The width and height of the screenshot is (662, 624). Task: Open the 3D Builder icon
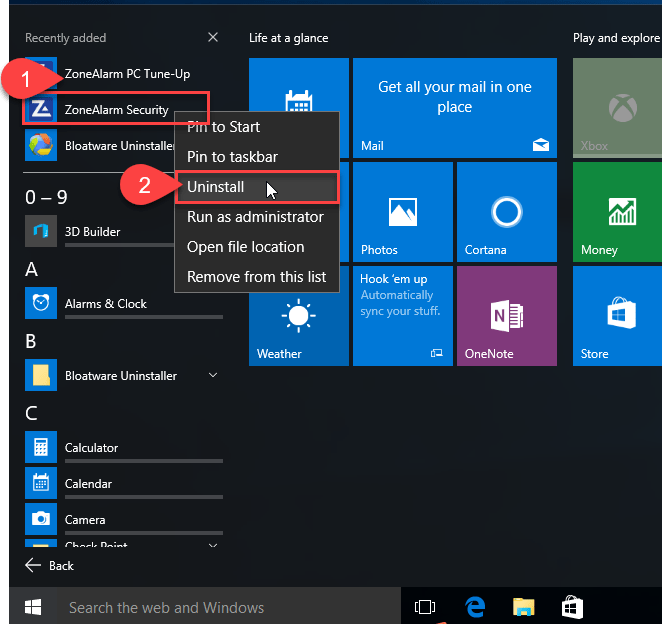click(x=41, y=231)
